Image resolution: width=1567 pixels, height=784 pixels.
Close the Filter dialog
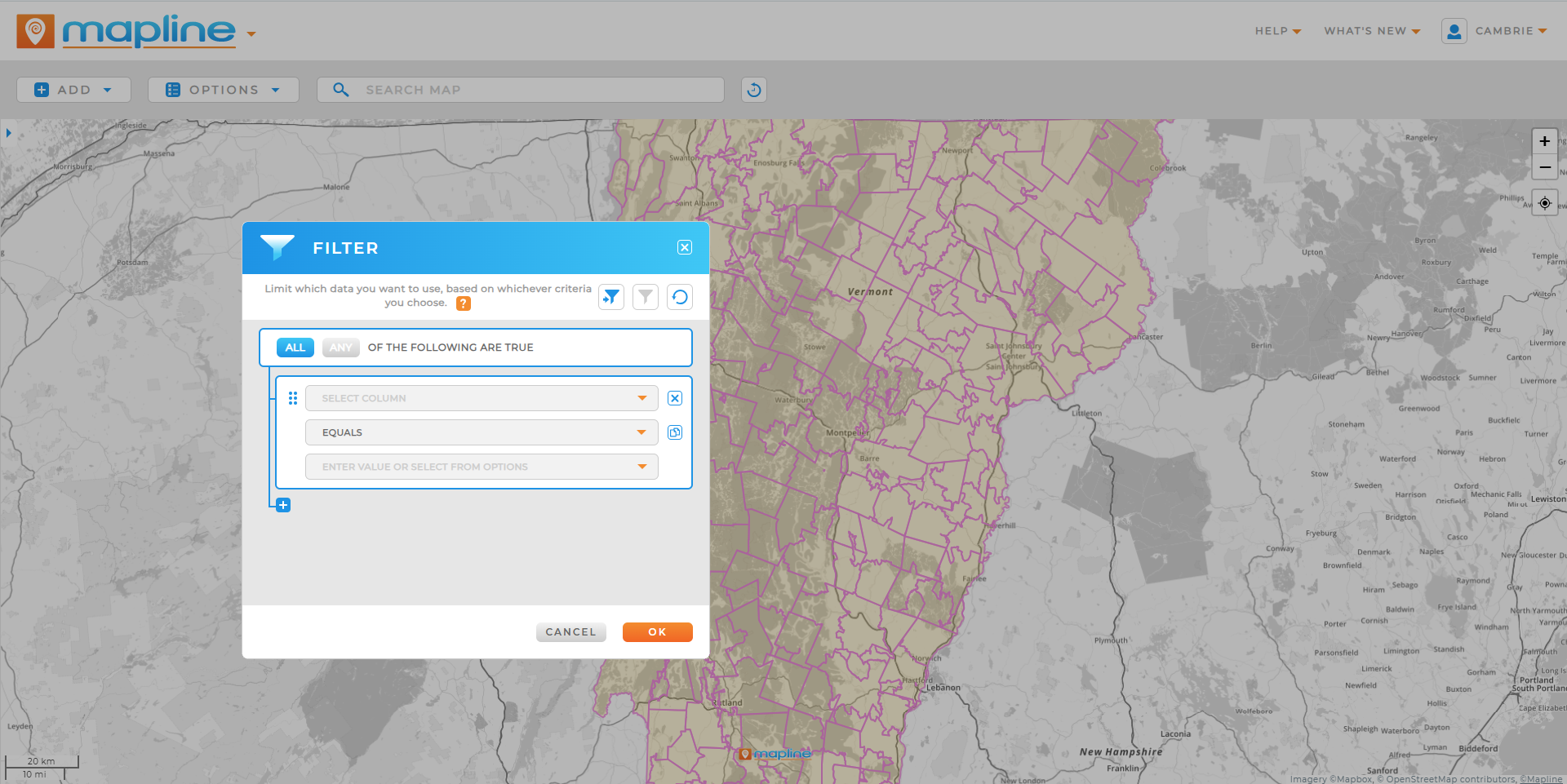point(685,247)
